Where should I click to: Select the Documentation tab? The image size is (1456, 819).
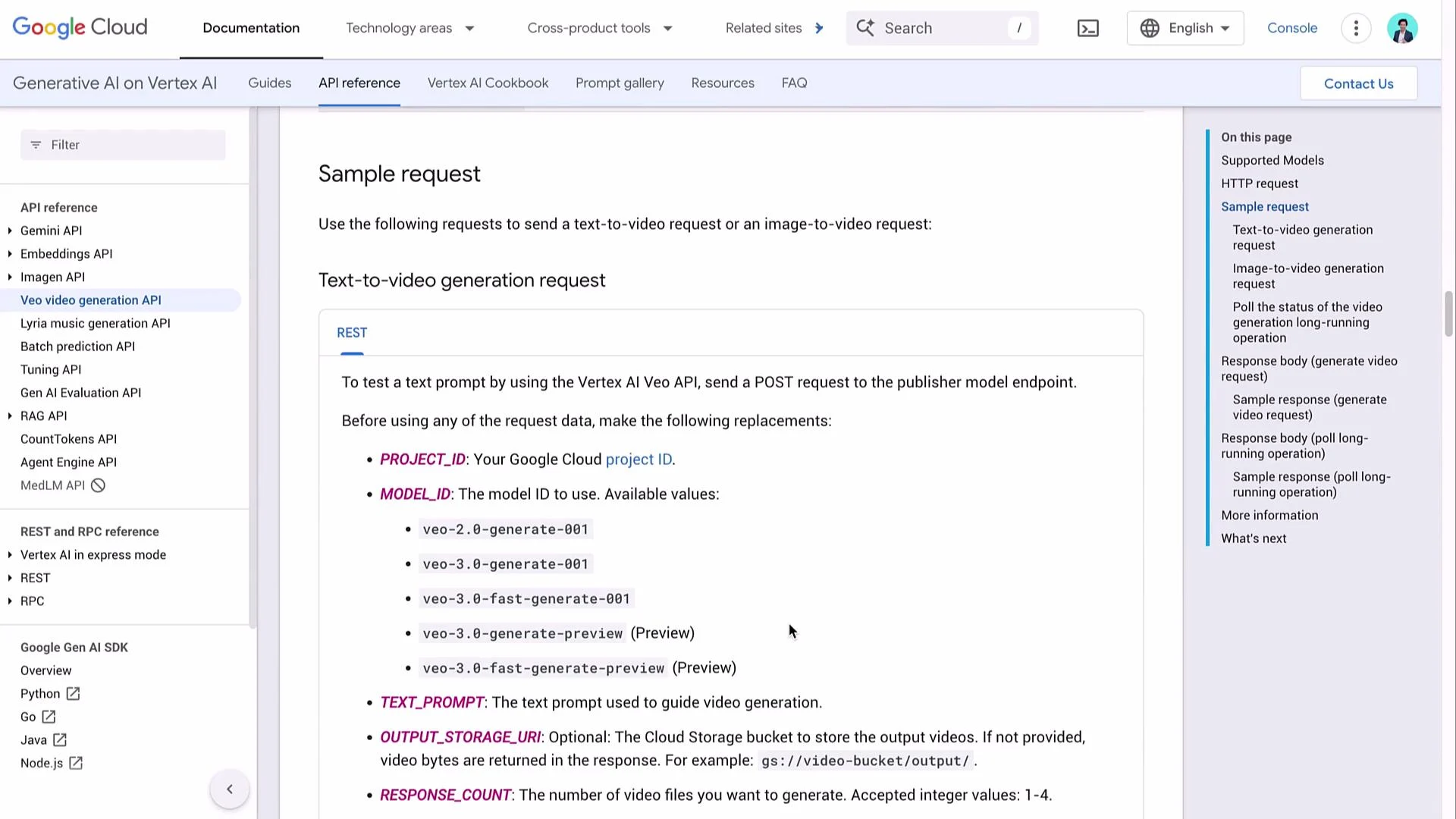pos(251,28)
